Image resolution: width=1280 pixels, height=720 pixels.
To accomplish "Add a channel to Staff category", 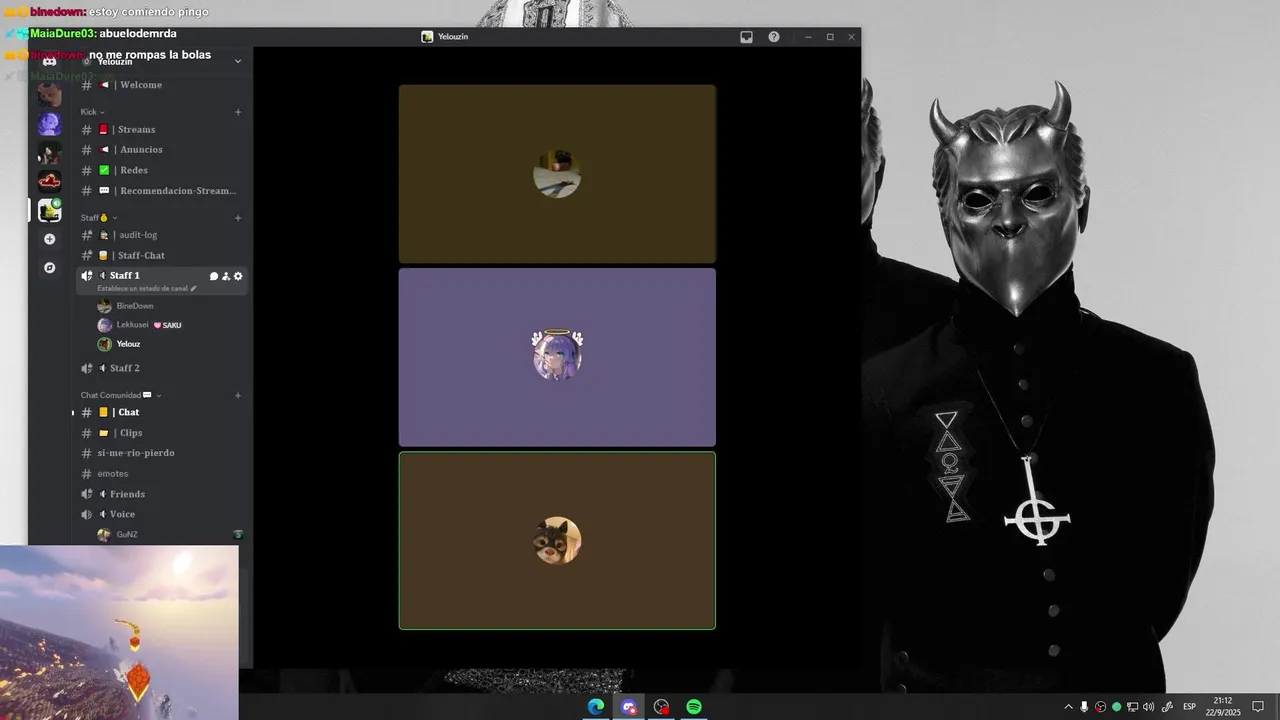I will (238, 218).
